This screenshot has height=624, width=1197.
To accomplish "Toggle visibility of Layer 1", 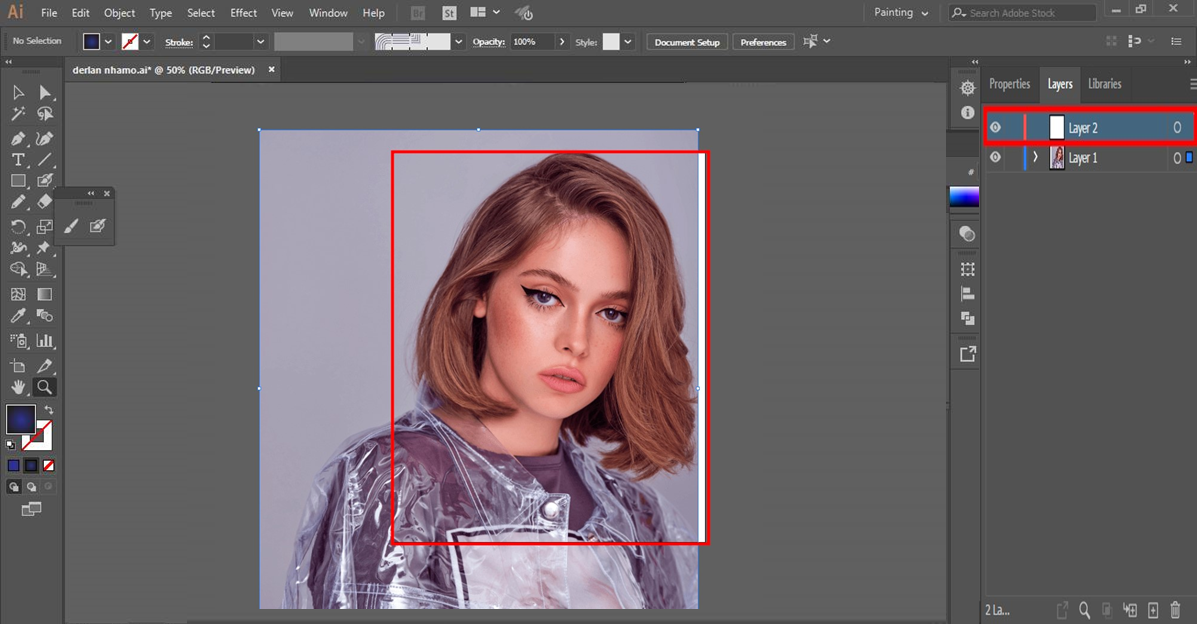I will (x=995, y=157).
